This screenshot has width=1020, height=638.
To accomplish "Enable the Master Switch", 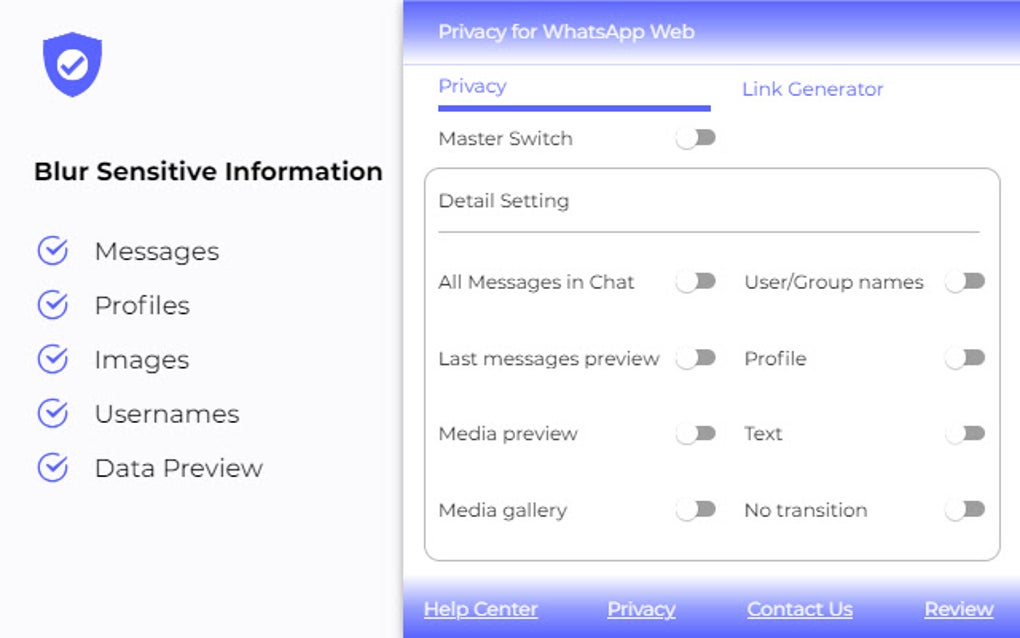I will (x=697, y=138).
